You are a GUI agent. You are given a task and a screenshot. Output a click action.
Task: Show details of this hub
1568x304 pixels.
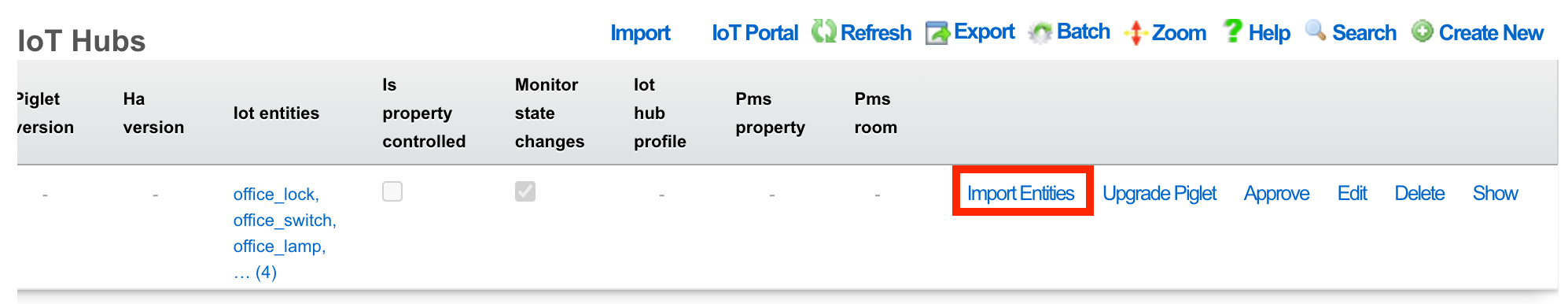click(1495, 194)
